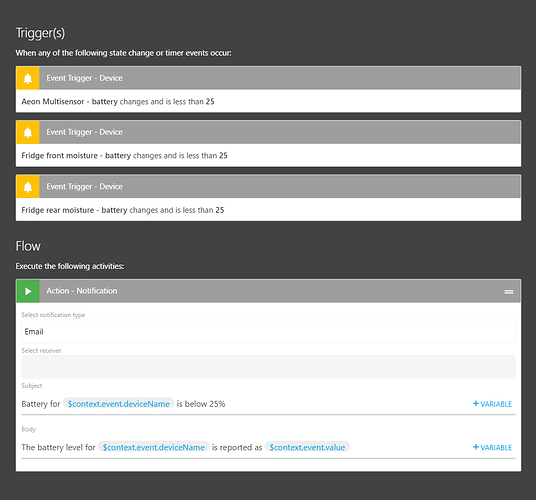Open the Email notification type dropdown
The width and height of the screenshot is (536, 500).
tap(268, 332)
